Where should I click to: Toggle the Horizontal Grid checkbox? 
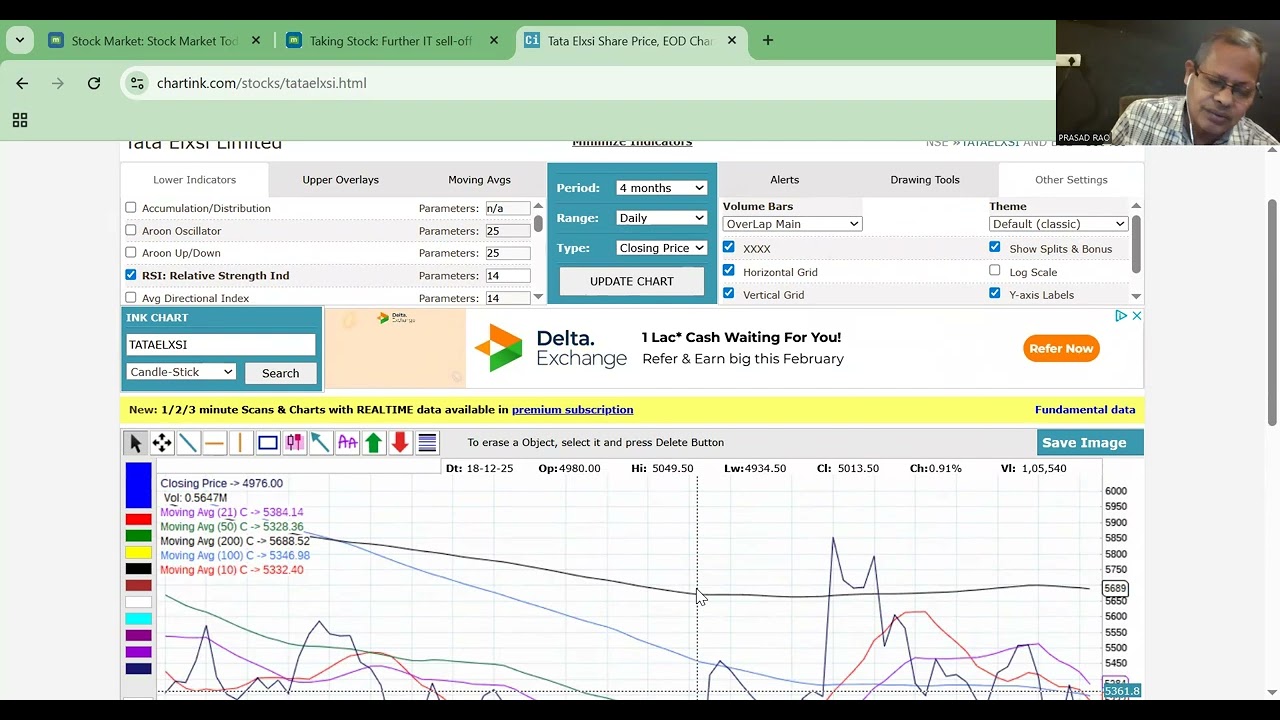[x=728, y=271]
